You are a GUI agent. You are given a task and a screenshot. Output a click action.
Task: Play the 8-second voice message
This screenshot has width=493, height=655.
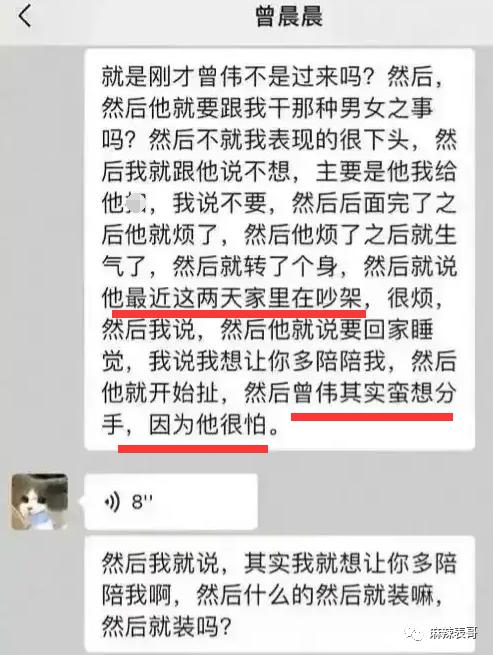(170, 502)
